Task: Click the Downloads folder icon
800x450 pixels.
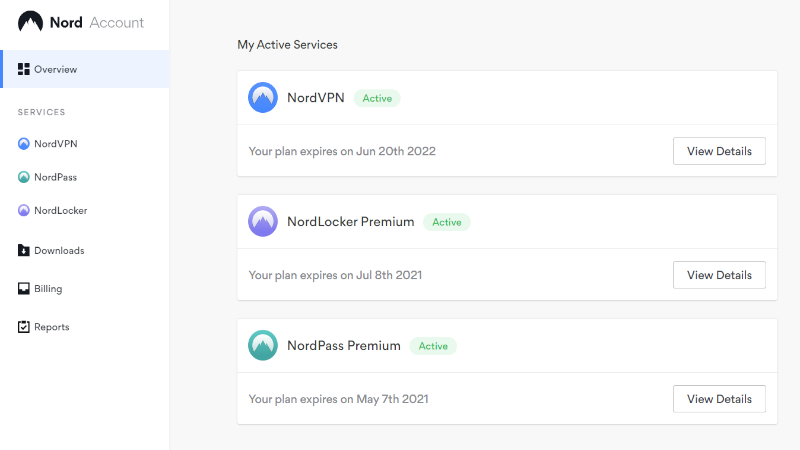Action: click(24, 250)
